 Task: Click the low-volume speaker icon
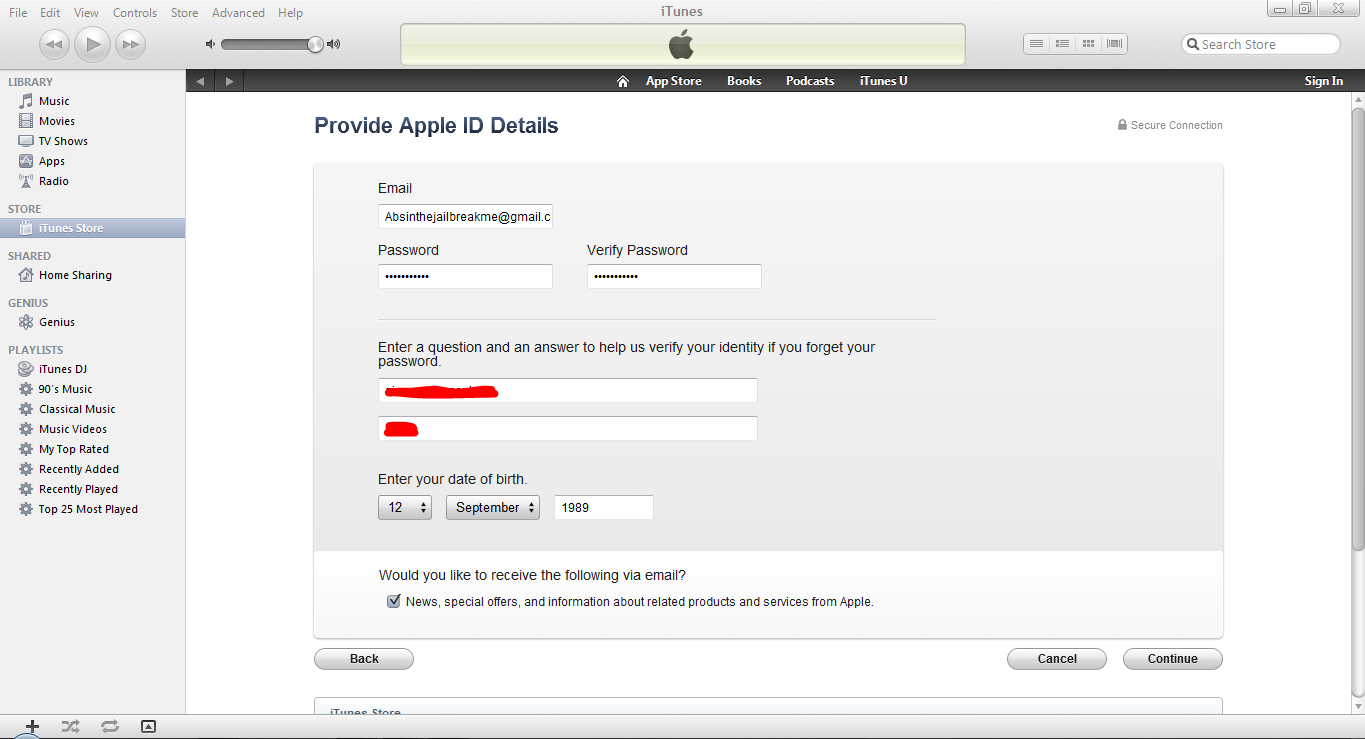coord(210,44)
